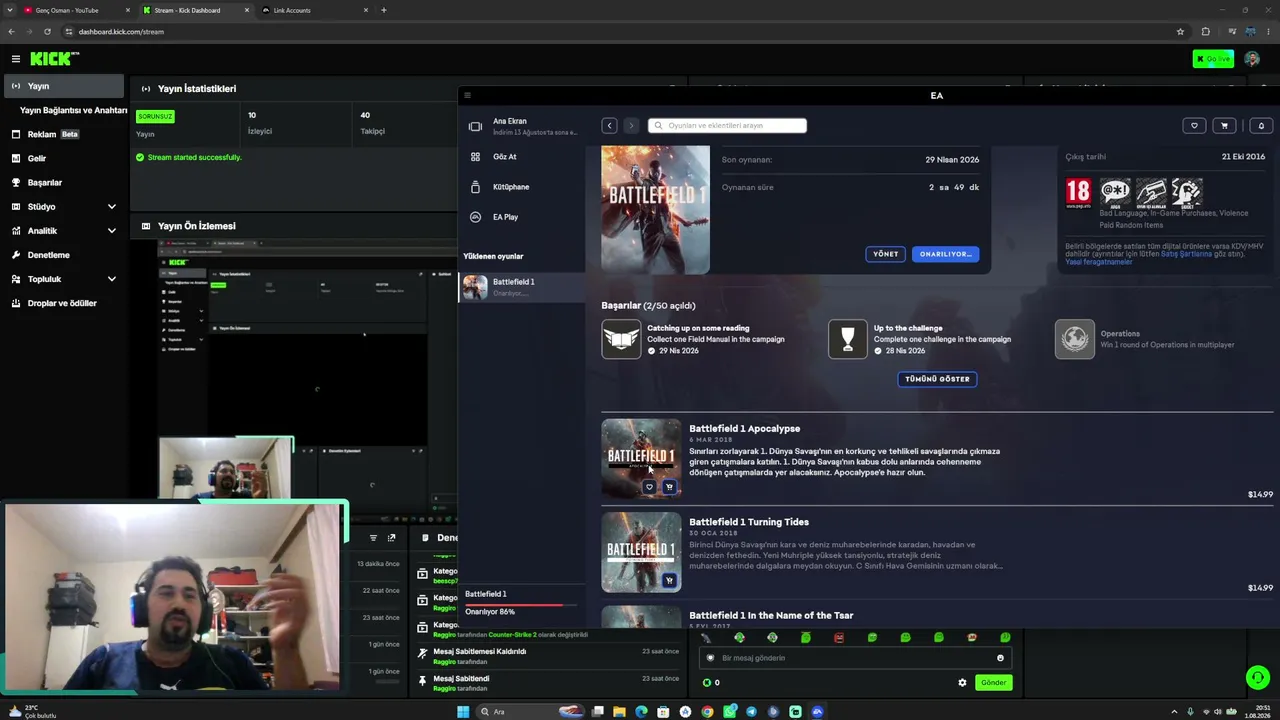Click the Battlefield 1 repair progress bar
The image size is (1280, 720).
[521, 605]
